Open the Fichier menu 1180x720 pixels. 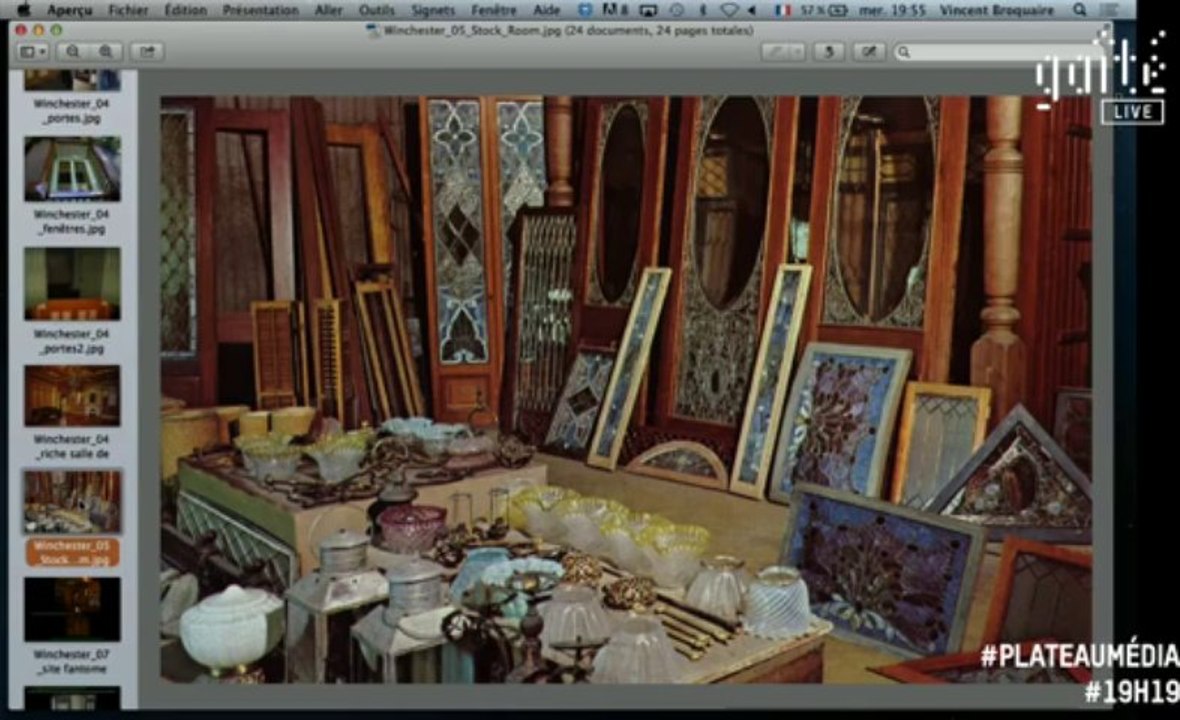(128, 11)
